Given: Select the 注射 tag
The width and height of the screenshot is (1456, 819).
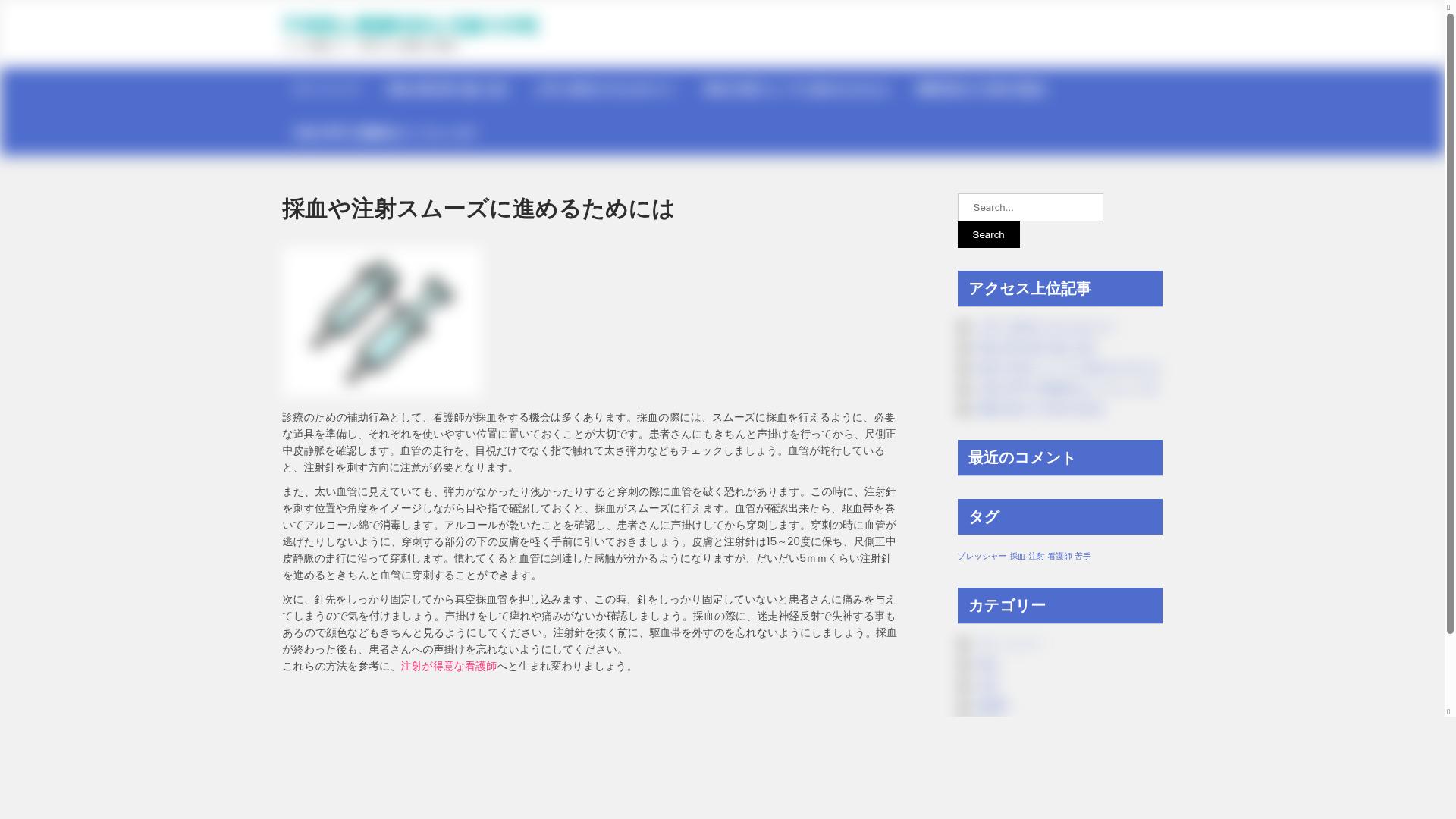Looking at the screenshot, I should (1036, 556).
